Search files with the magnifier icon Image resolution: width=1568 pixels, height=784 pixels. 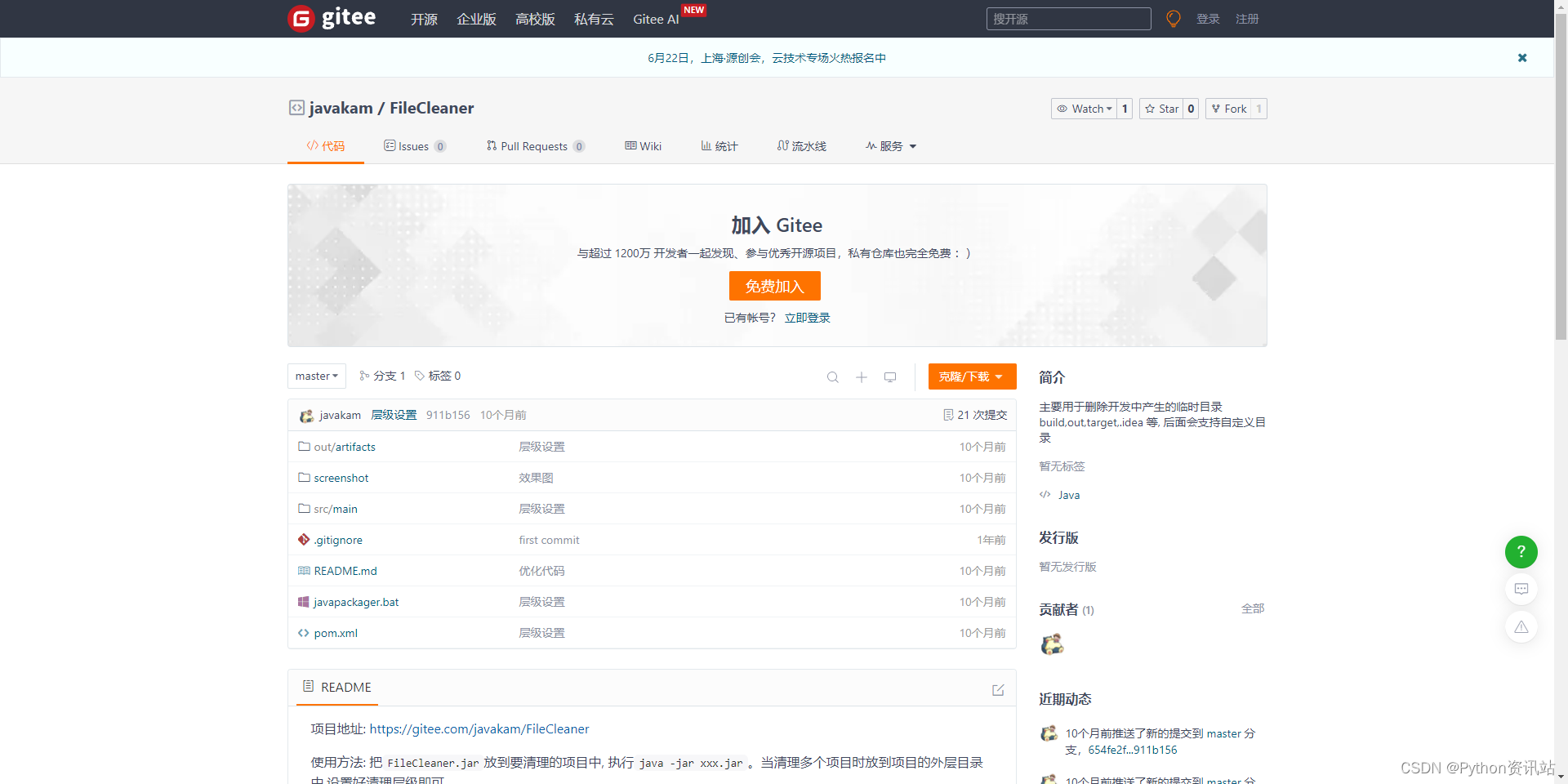(832, 376)
